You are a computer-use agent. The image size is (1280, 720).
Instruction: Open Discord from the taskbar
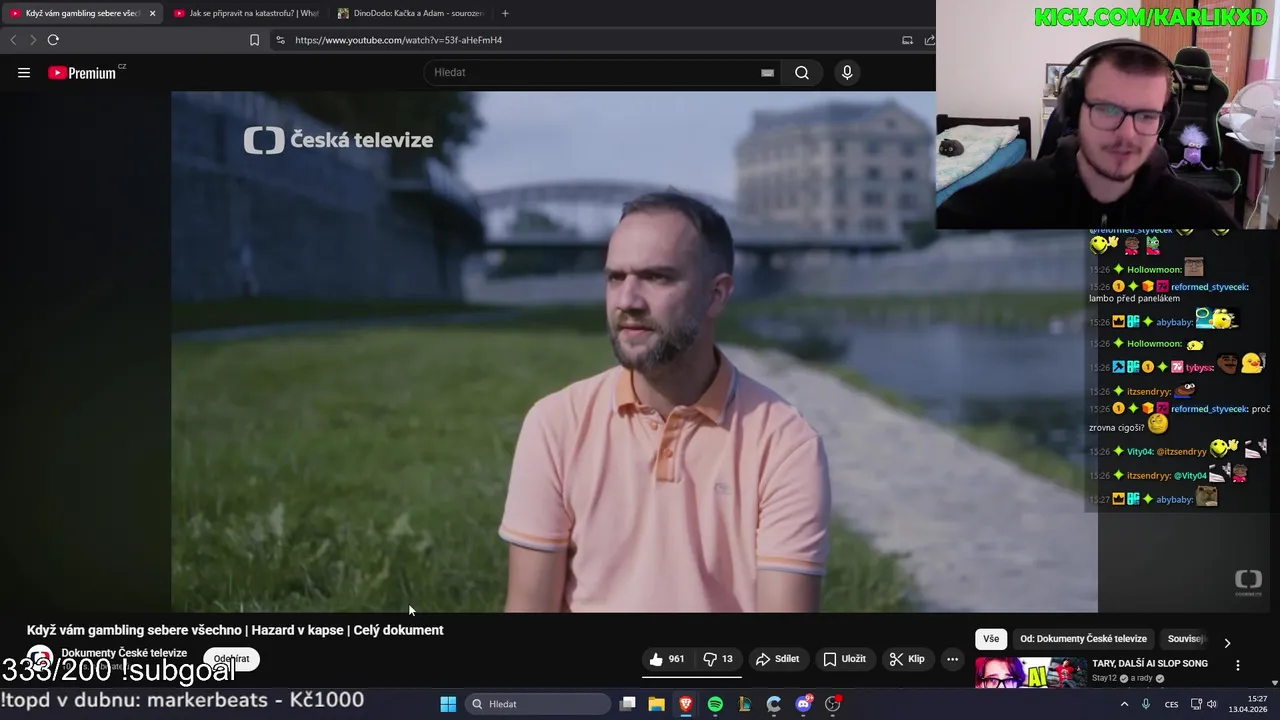click(x=803, y=704)
